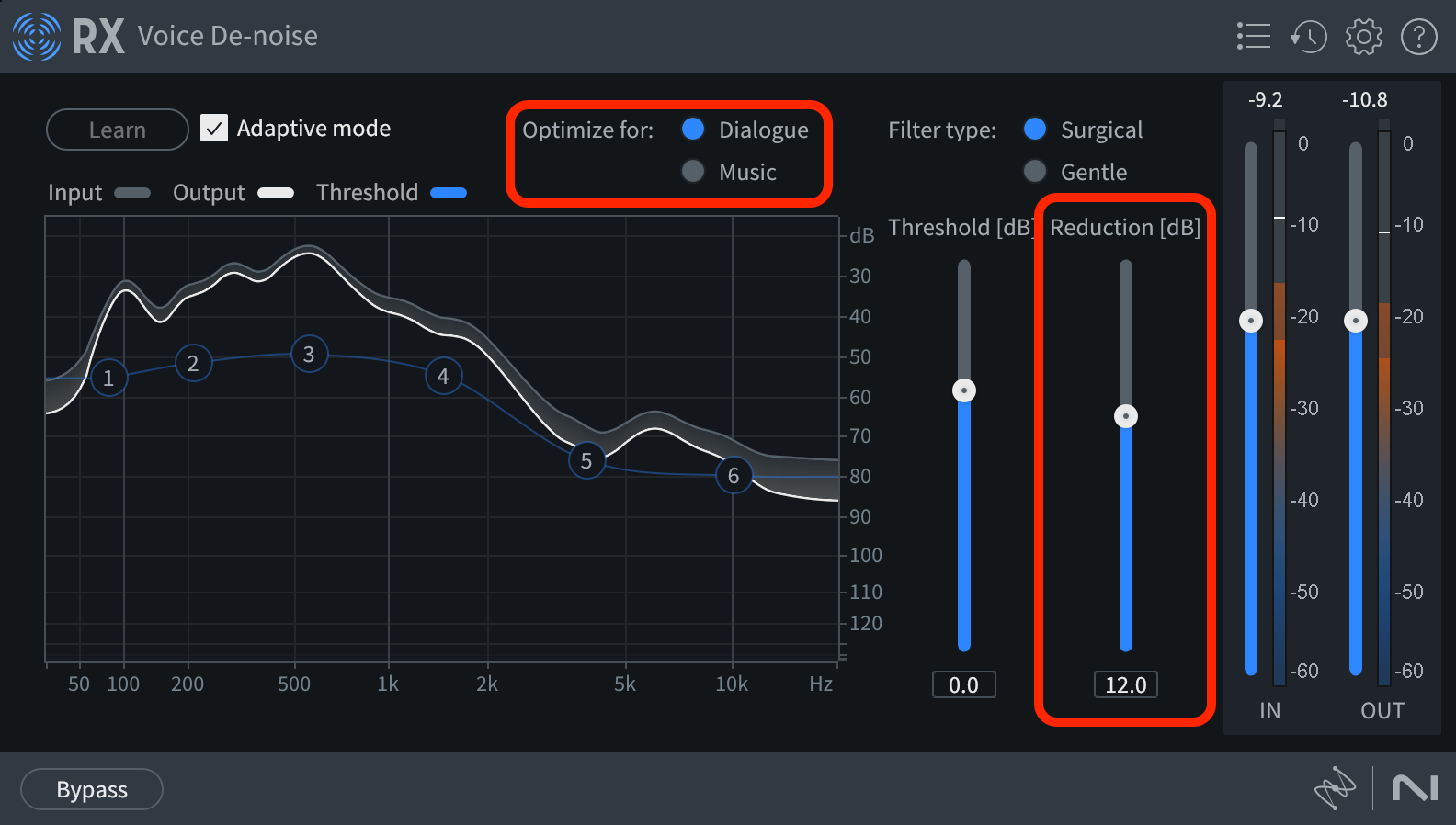Choose the Surgical filter type

click(x=1035, y=130)
